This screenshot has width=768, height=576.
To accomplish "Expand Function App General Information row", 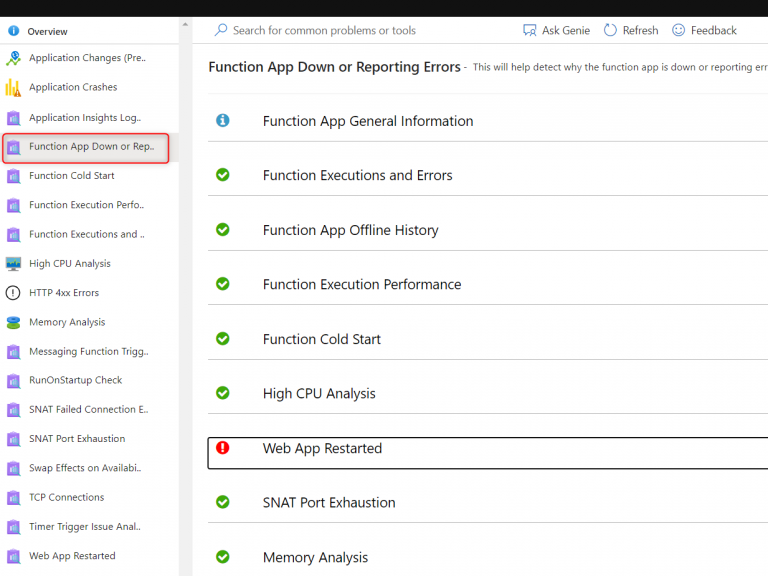I will coord(367,121).
